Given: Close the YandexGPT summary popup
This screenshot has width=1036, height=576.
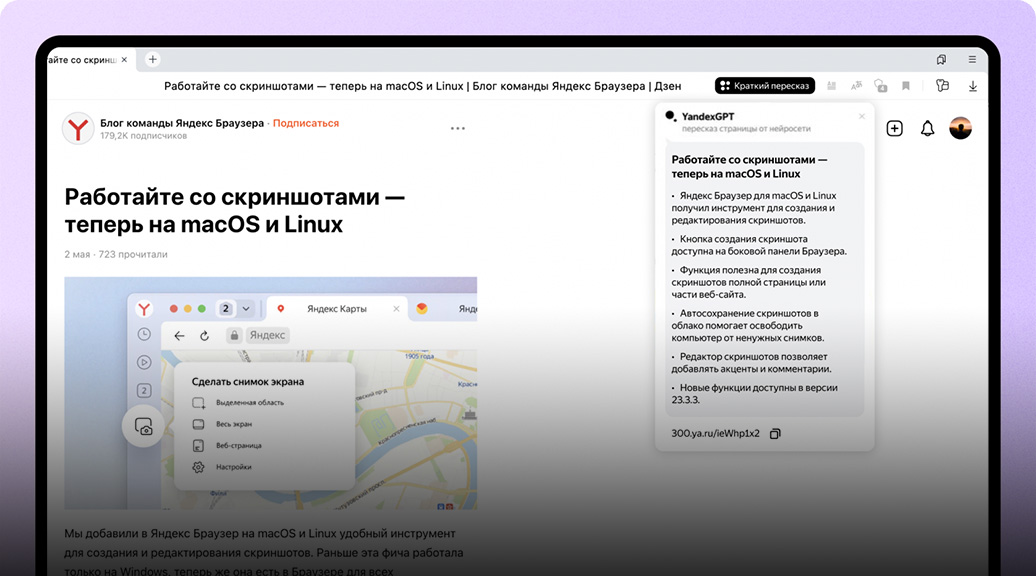Looking at the screenshot, I should (x=862, y=117).
